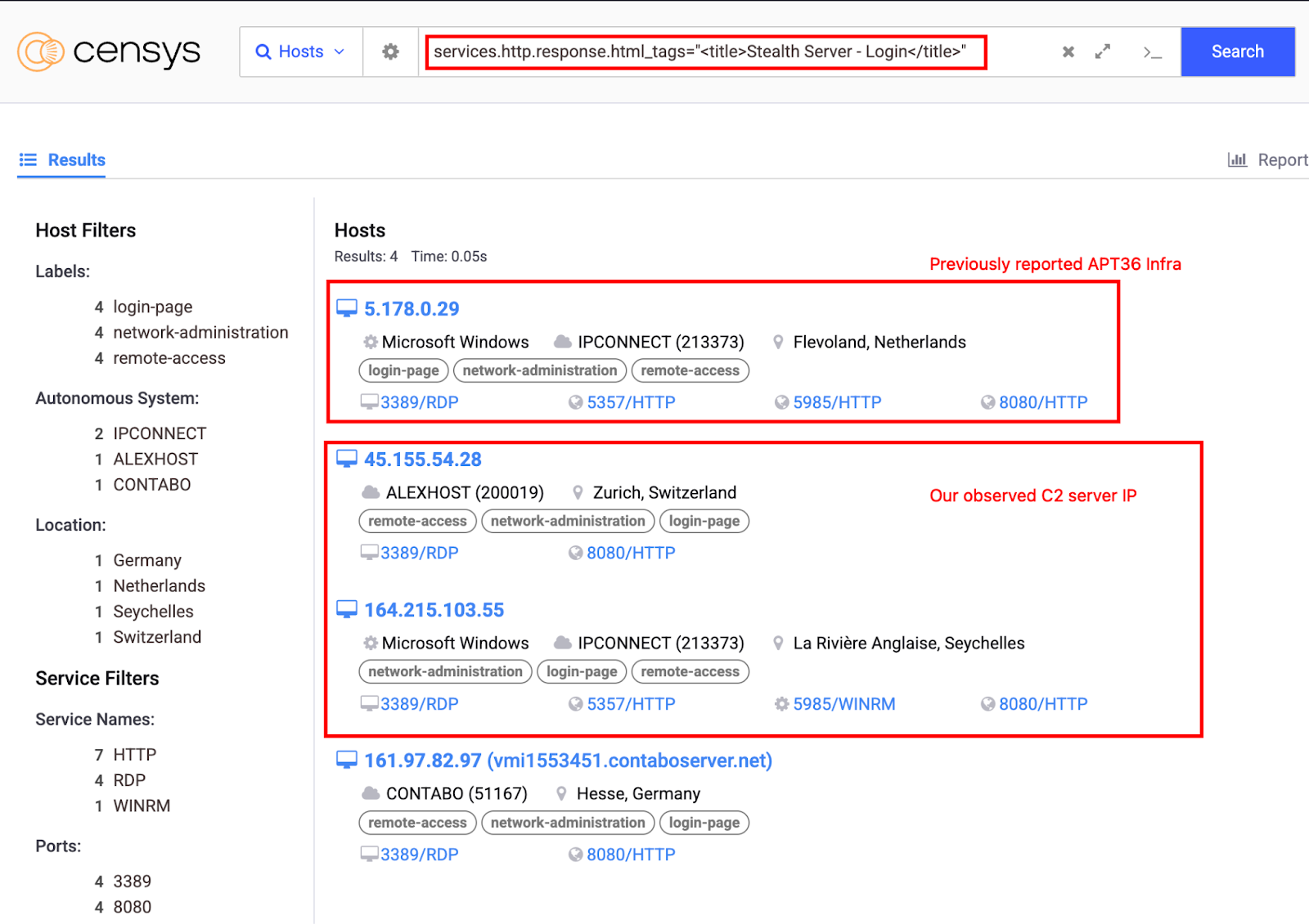Open host 45.155.54.28

pyautogui.click(x=423, y=459)
